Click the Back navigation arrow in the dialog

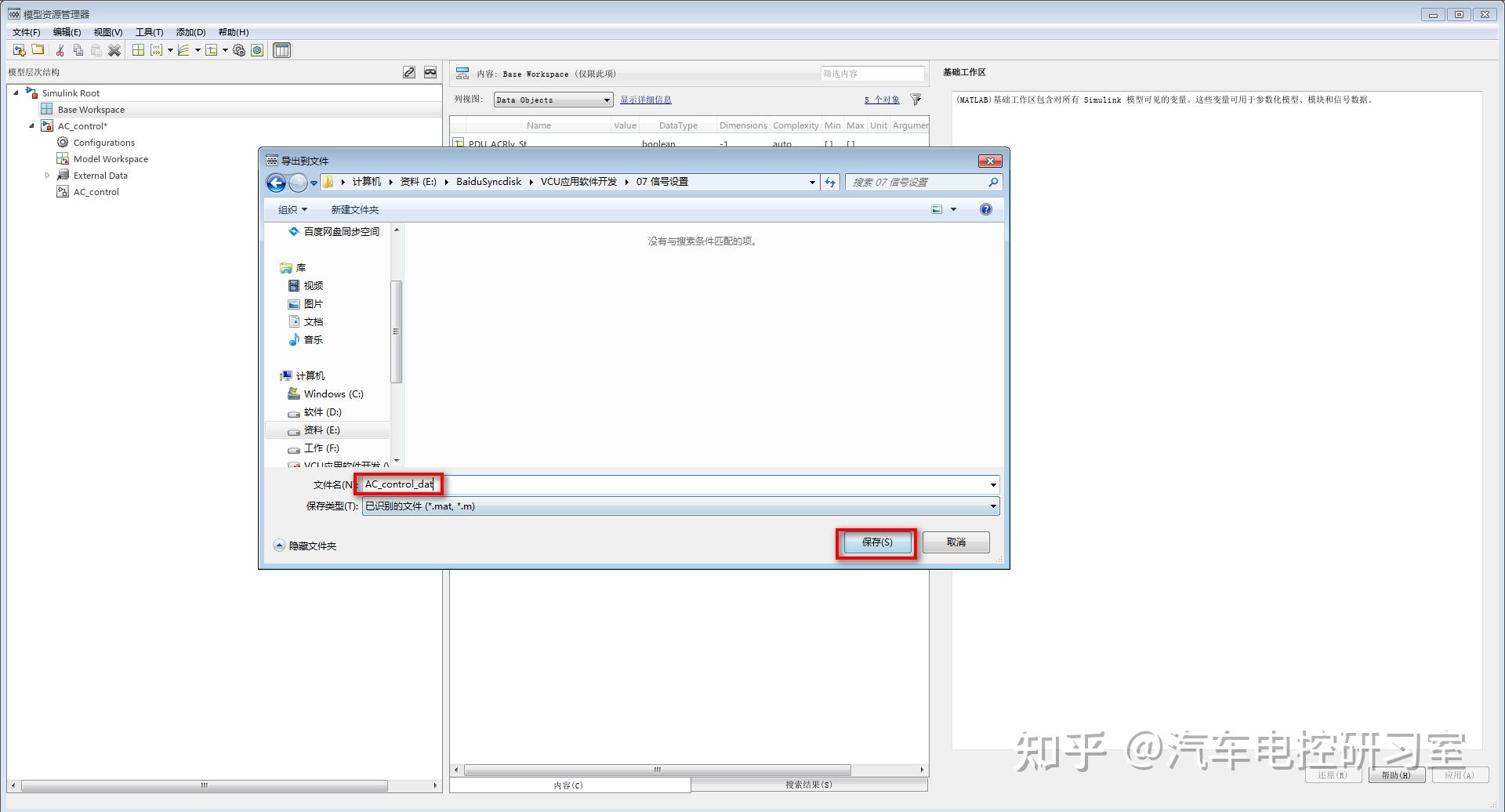276,183
